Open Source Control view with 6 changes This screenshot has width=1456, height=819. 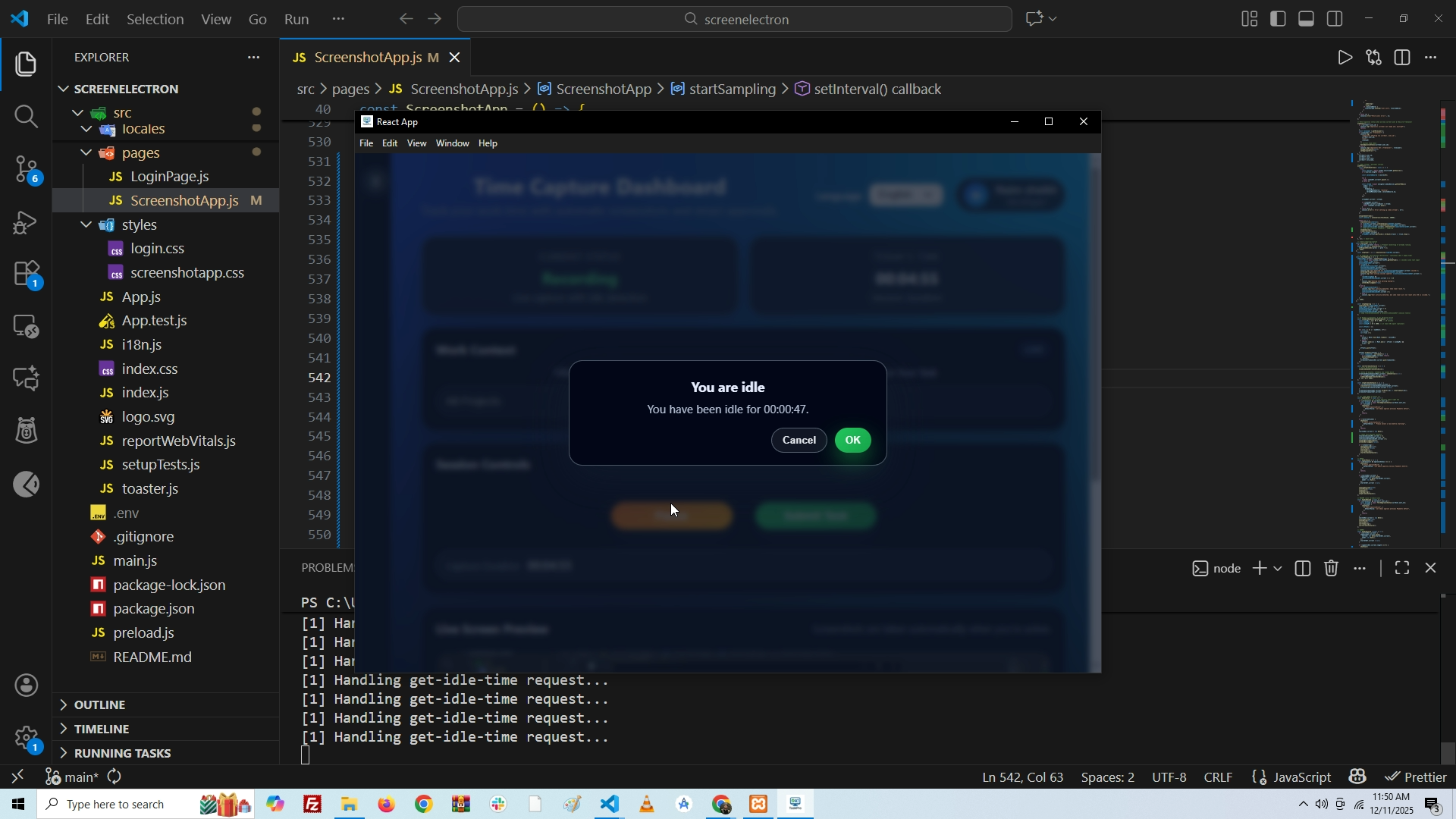click(x=26, y=169)
